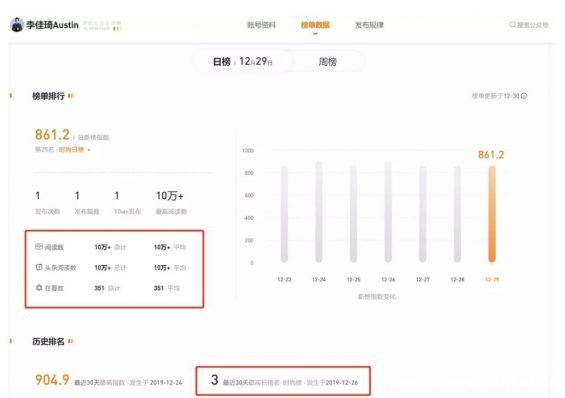Click the 在看数 flower icon

point(39,287)
